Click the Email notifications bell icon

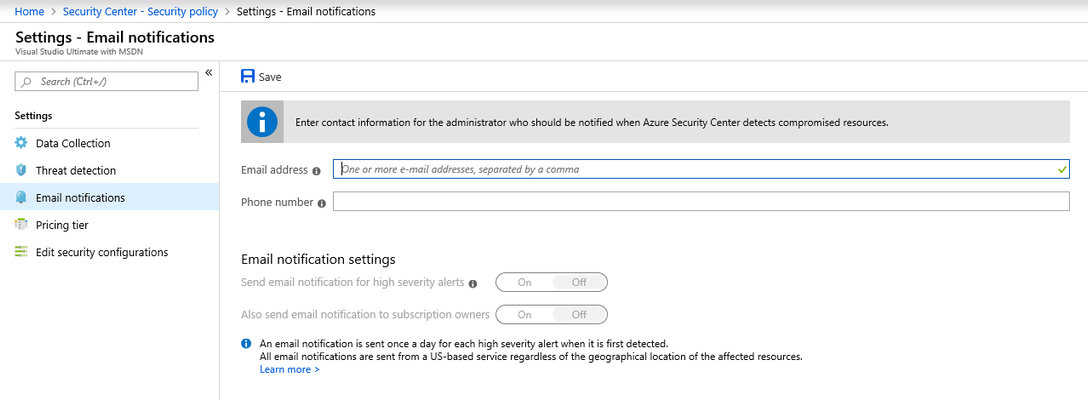pos(22,197)
